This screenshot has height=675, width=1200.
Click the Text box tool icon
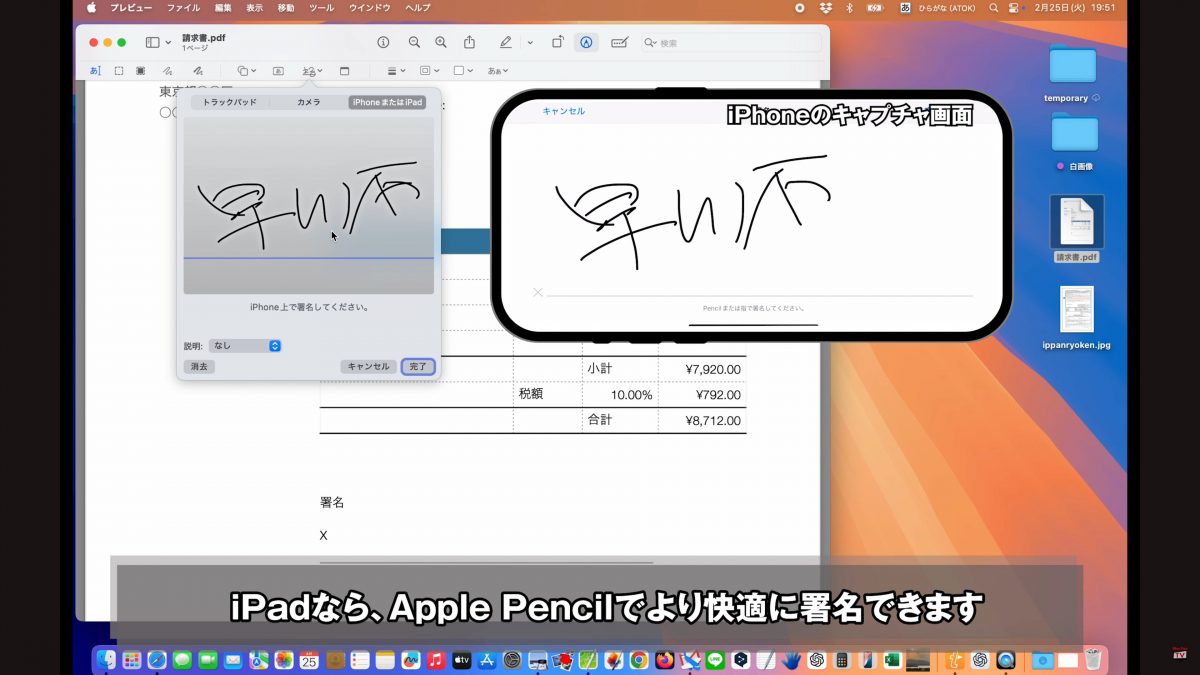(x=278, y=71)
